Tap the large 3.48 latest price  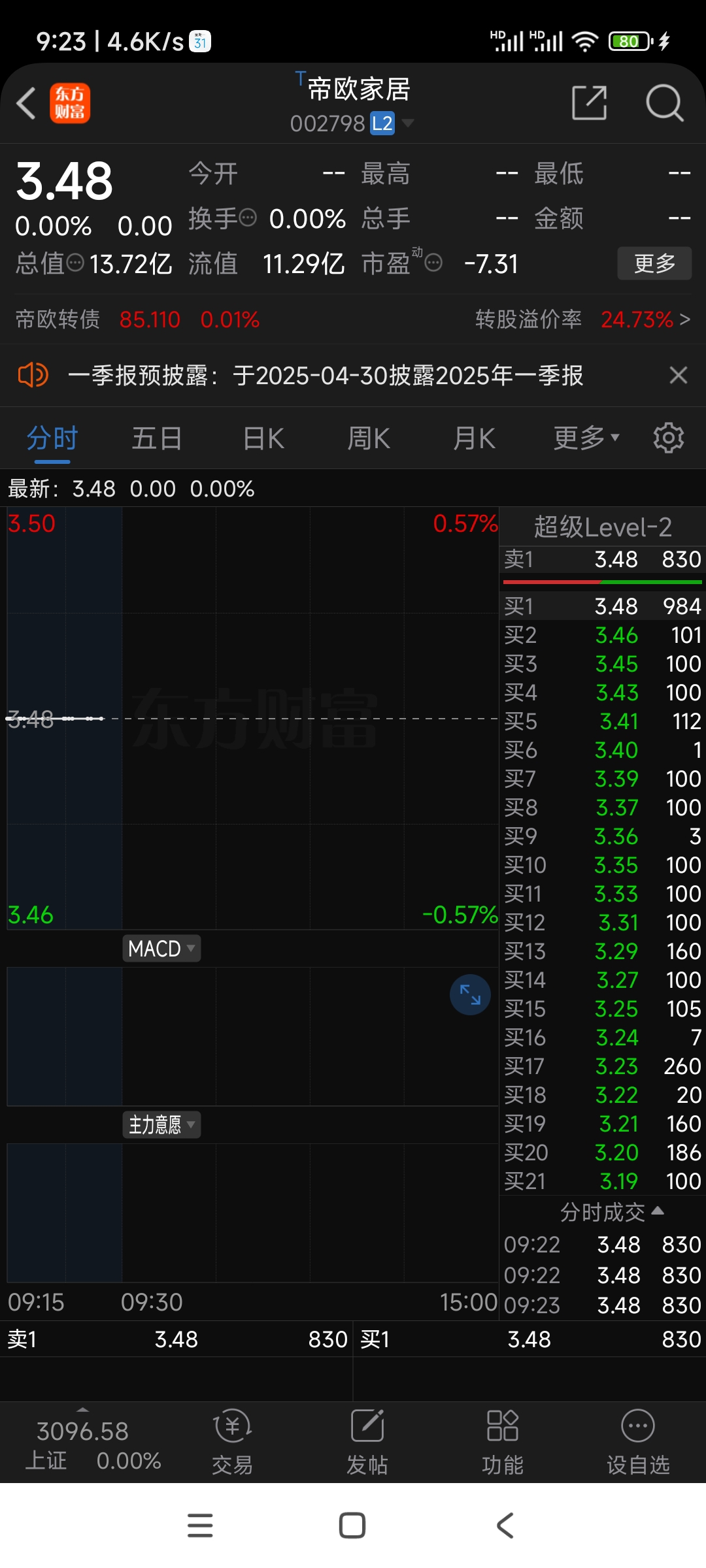coord(64,181)
